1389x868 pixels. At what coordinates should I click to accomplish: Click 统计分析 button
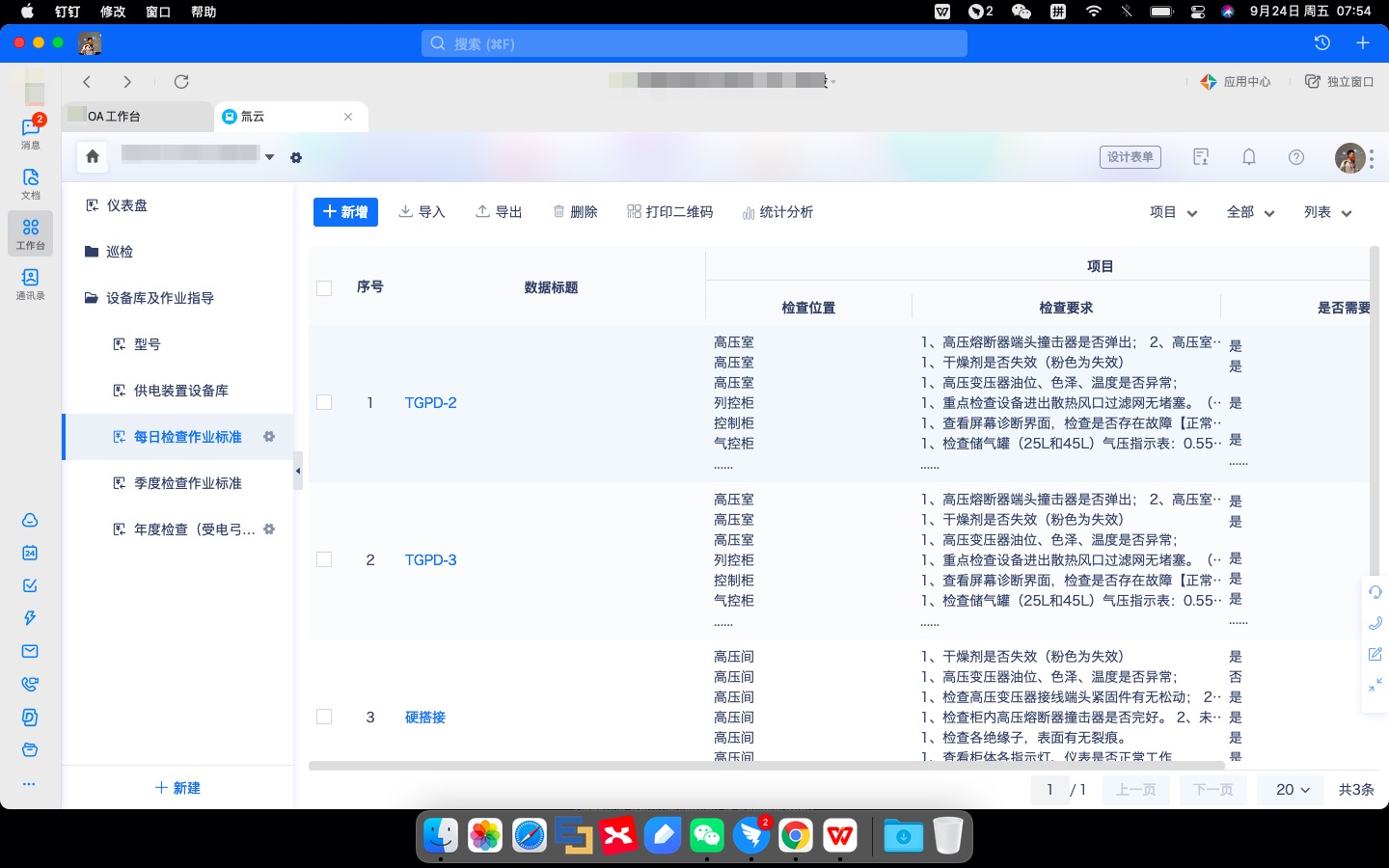pyautogui.click(x=777, y=212)
